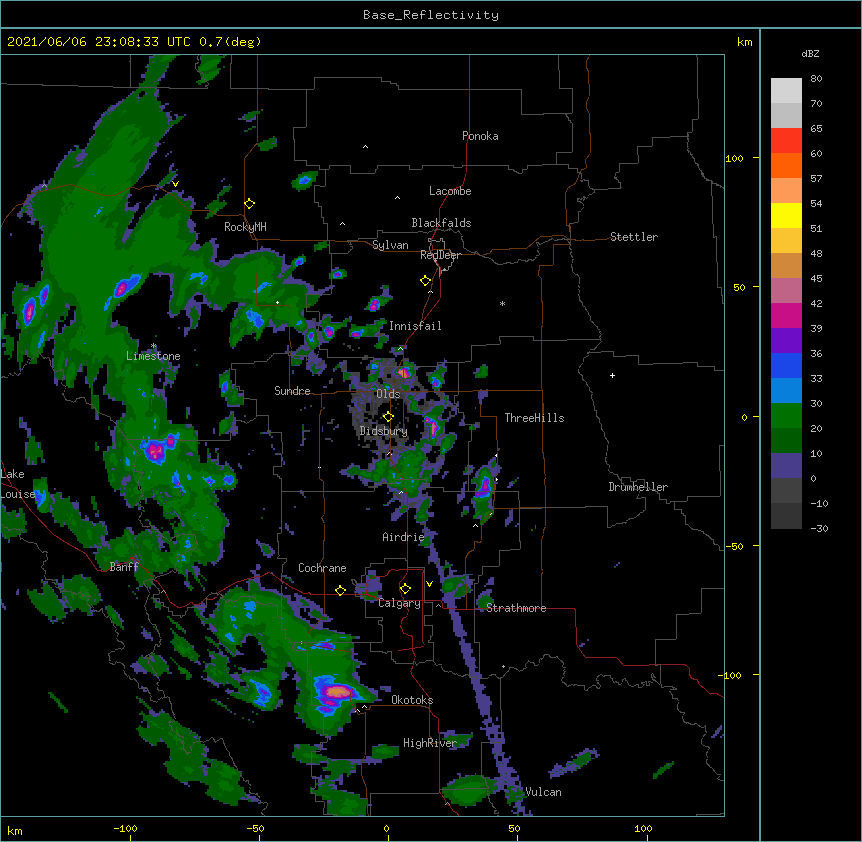The height and width of the screenshot is (842, 862).
Task: Select the Stettler label
Action: pyautogui.click(x=634, y=237)
